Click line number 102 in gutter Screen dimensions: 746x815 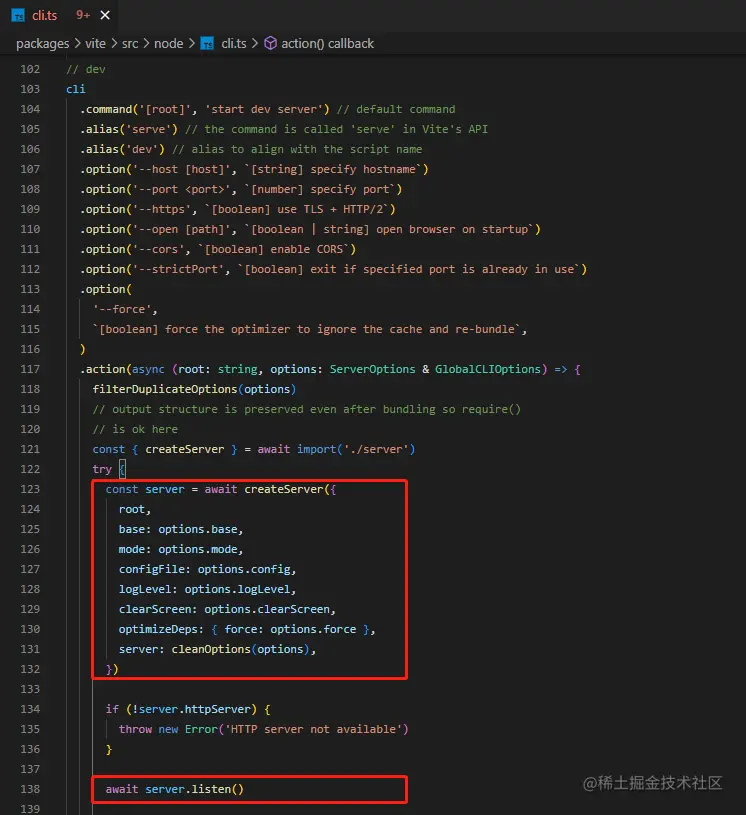point(30,69)
